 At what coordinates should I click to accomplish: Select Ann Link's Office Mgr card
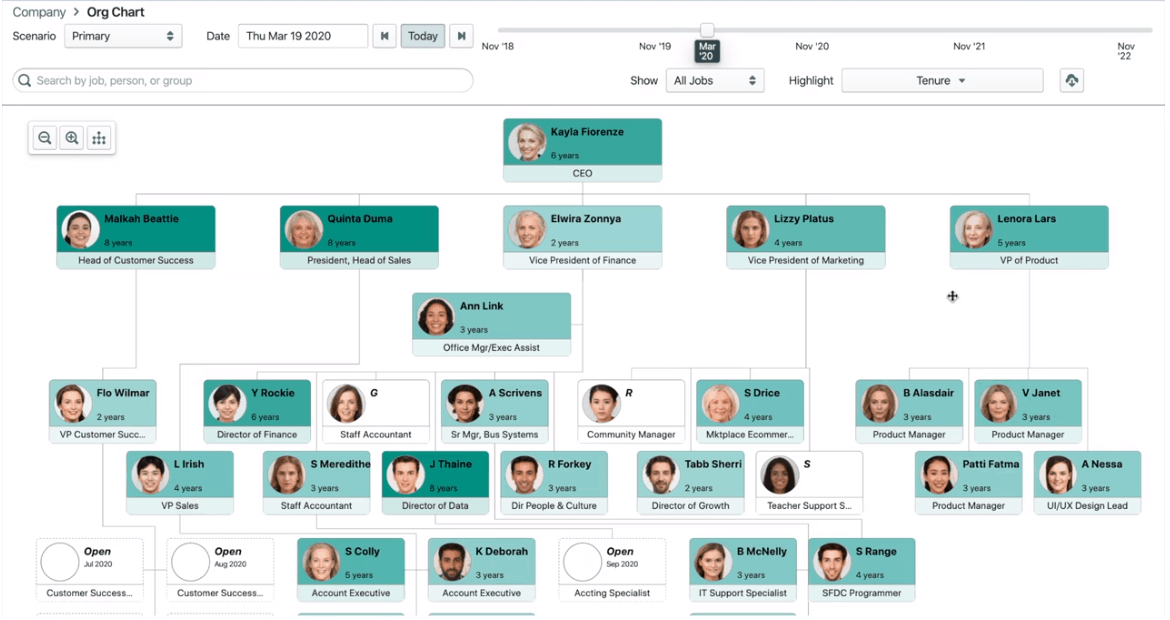tap(491, 322)
